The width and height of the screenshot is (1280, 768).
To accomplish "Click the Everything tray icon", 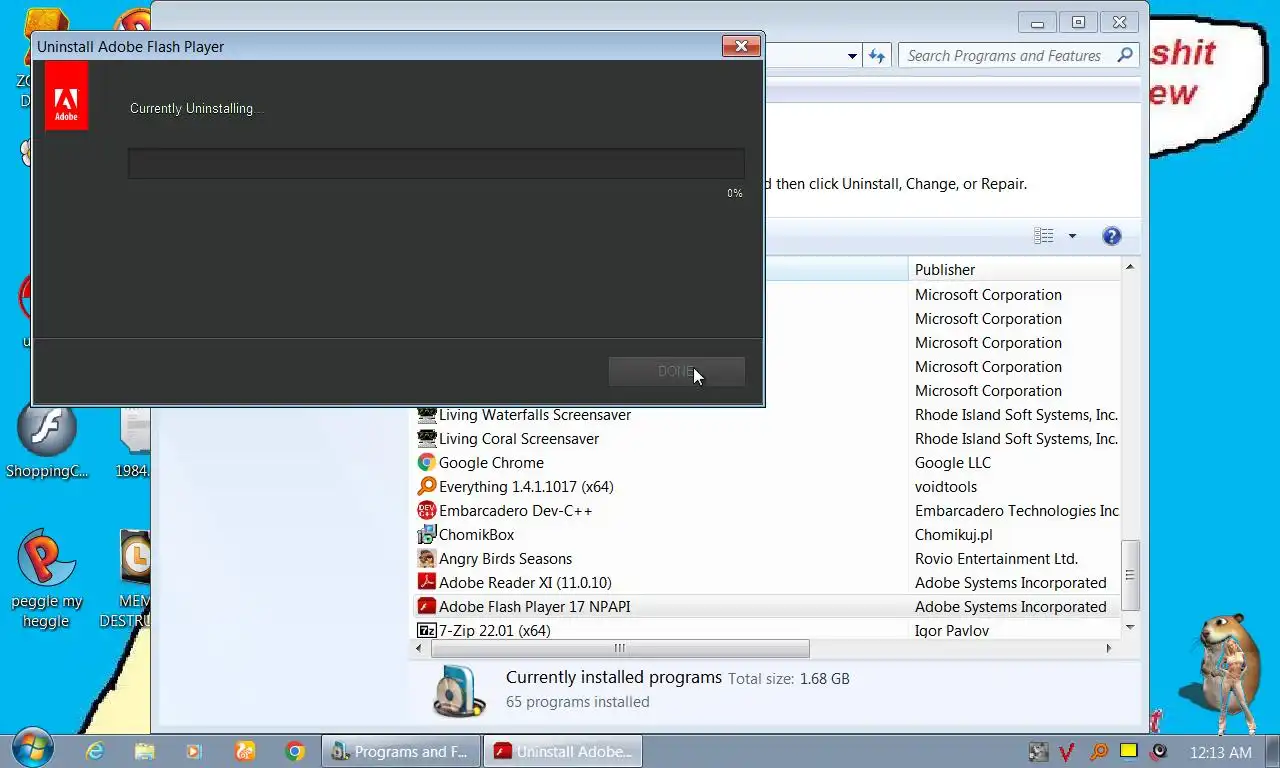I will (1098, 752).
